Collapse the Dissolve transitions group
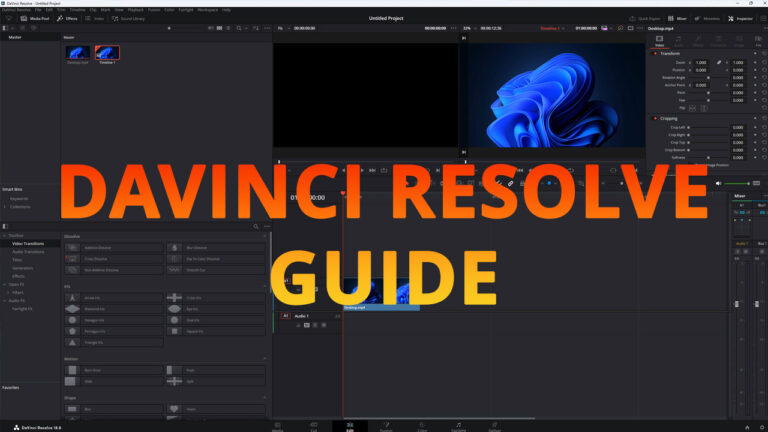 click(265, 237)
